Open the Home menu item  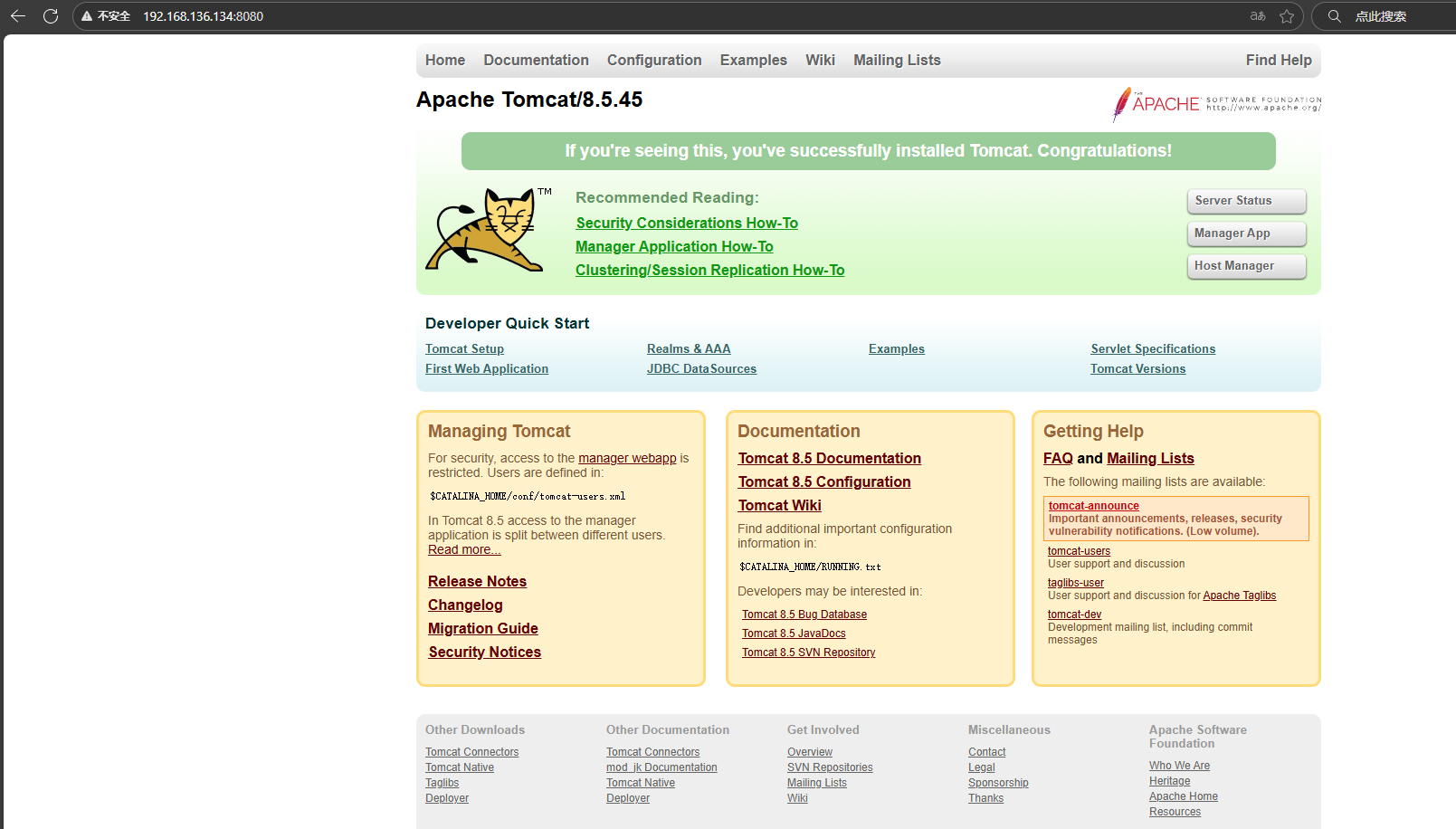tap(445, 60)
